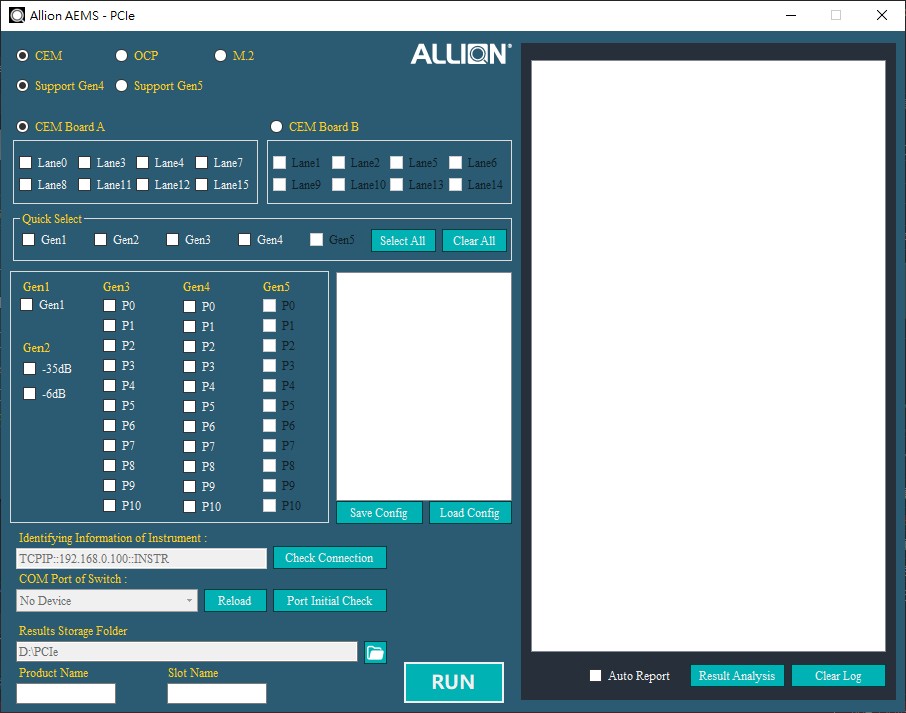Check P8 in the Gen3 column
906x713 pixels.
[x=109, y=465]
